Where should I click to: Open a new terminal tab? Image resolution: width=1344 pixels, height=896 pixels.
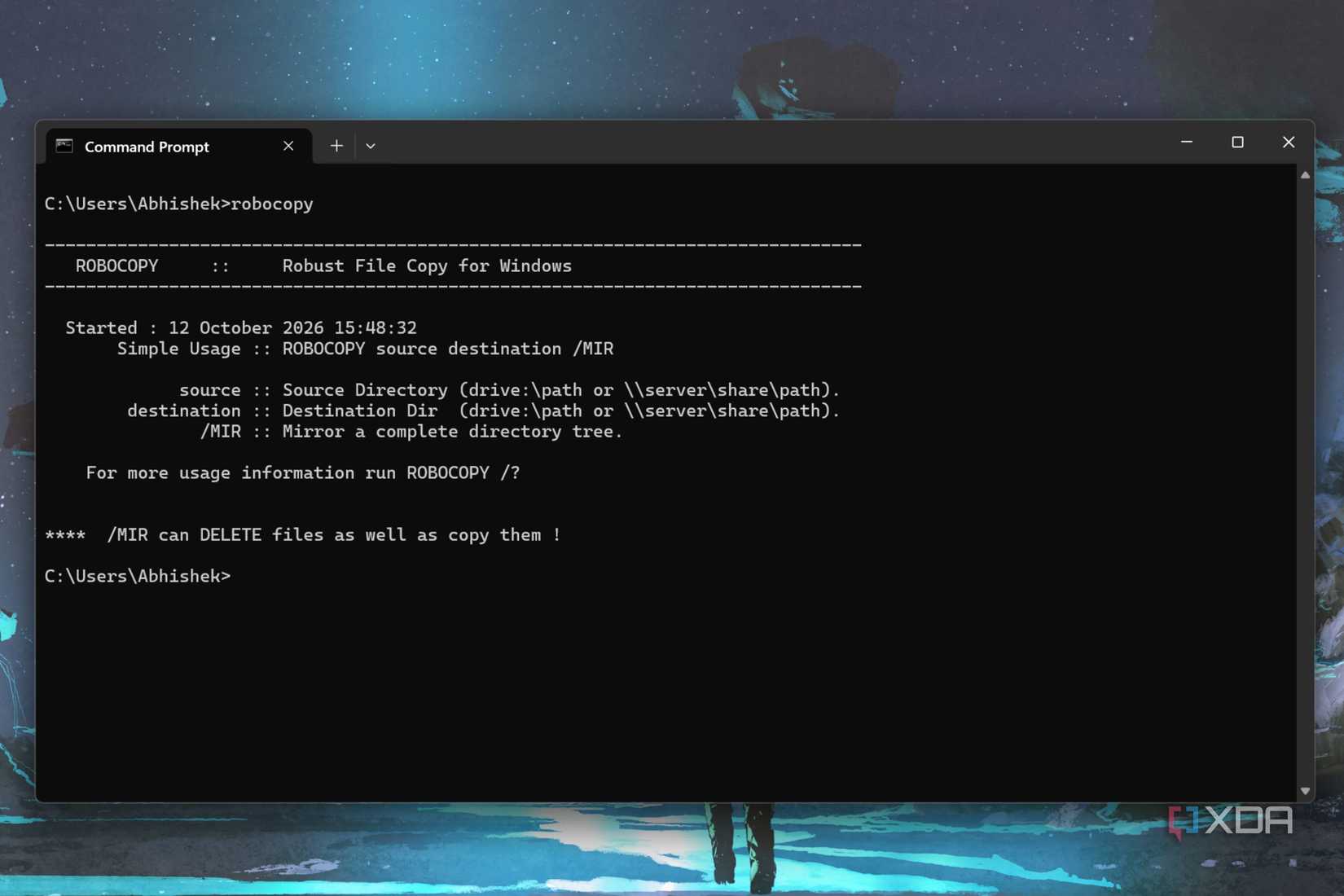[x=336, y=146]
